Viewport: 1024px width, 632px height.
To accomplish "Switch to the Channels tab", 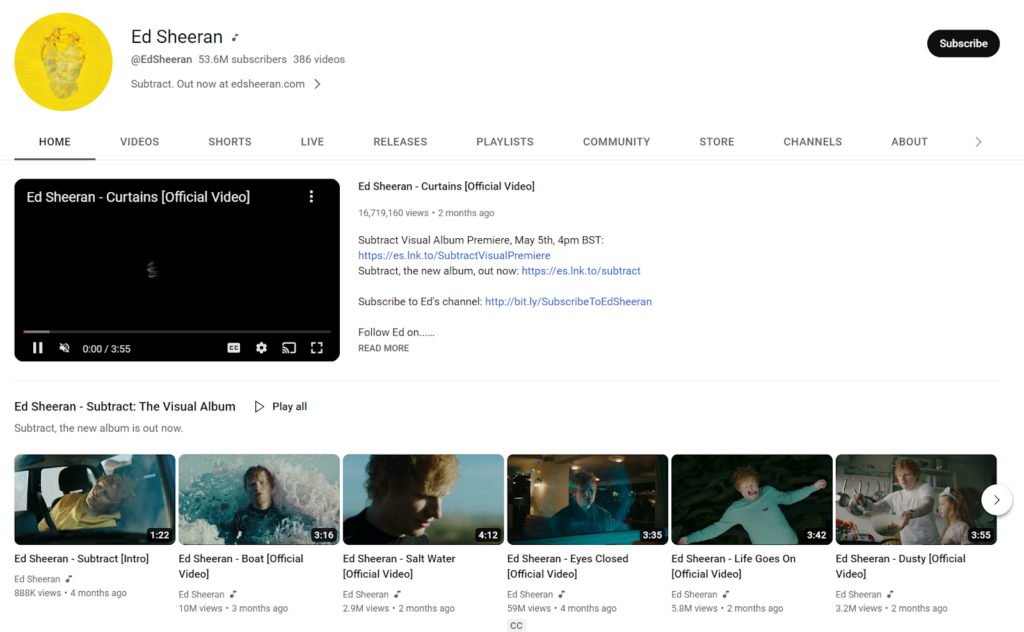I will click(813, 142).
